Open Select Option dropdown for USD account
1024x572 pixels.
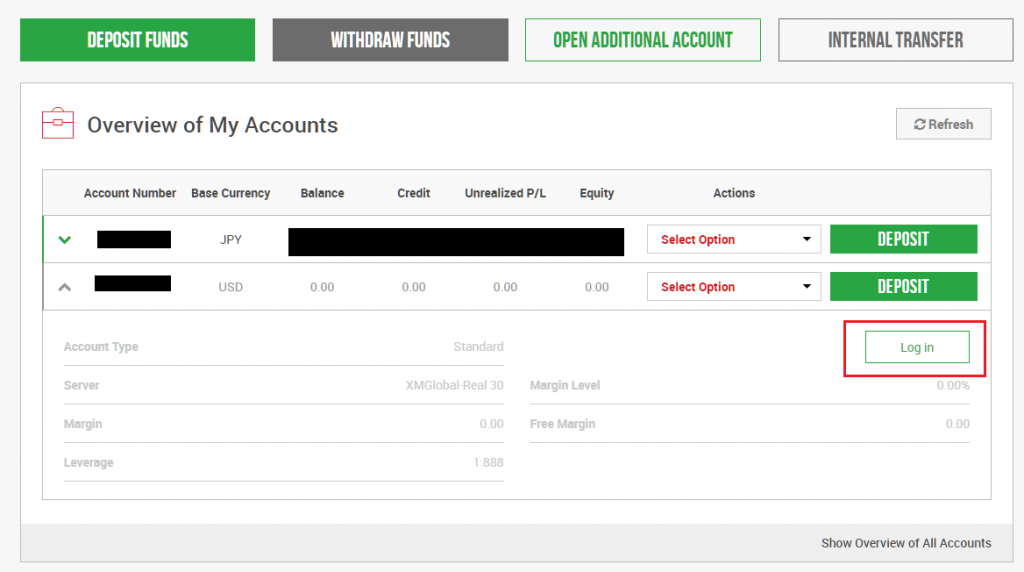[x=734, y=287]
